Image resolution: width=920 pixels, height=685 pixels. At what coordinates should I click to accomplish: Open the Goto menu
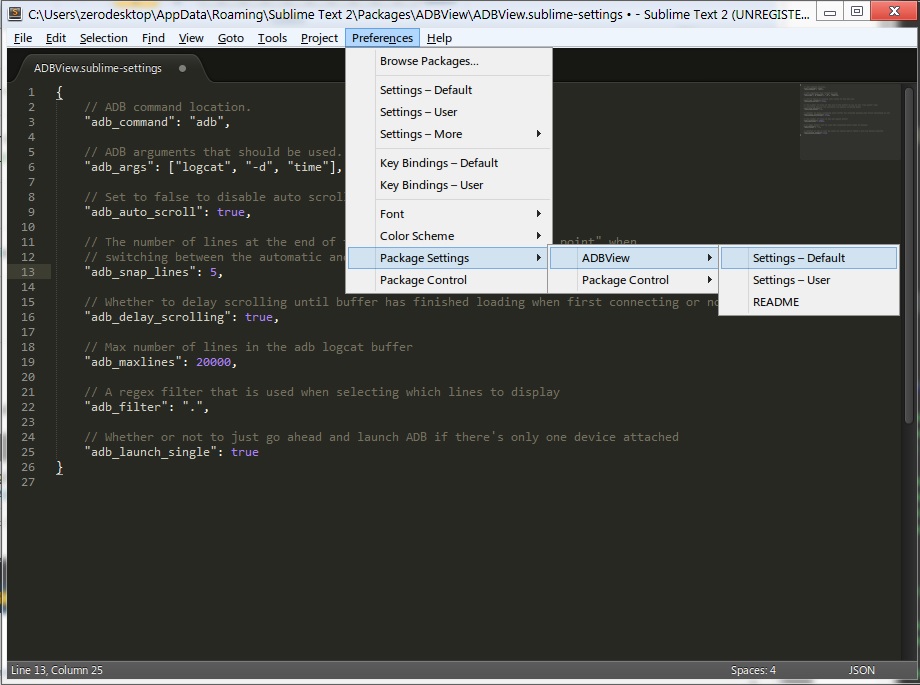(231, 38)
